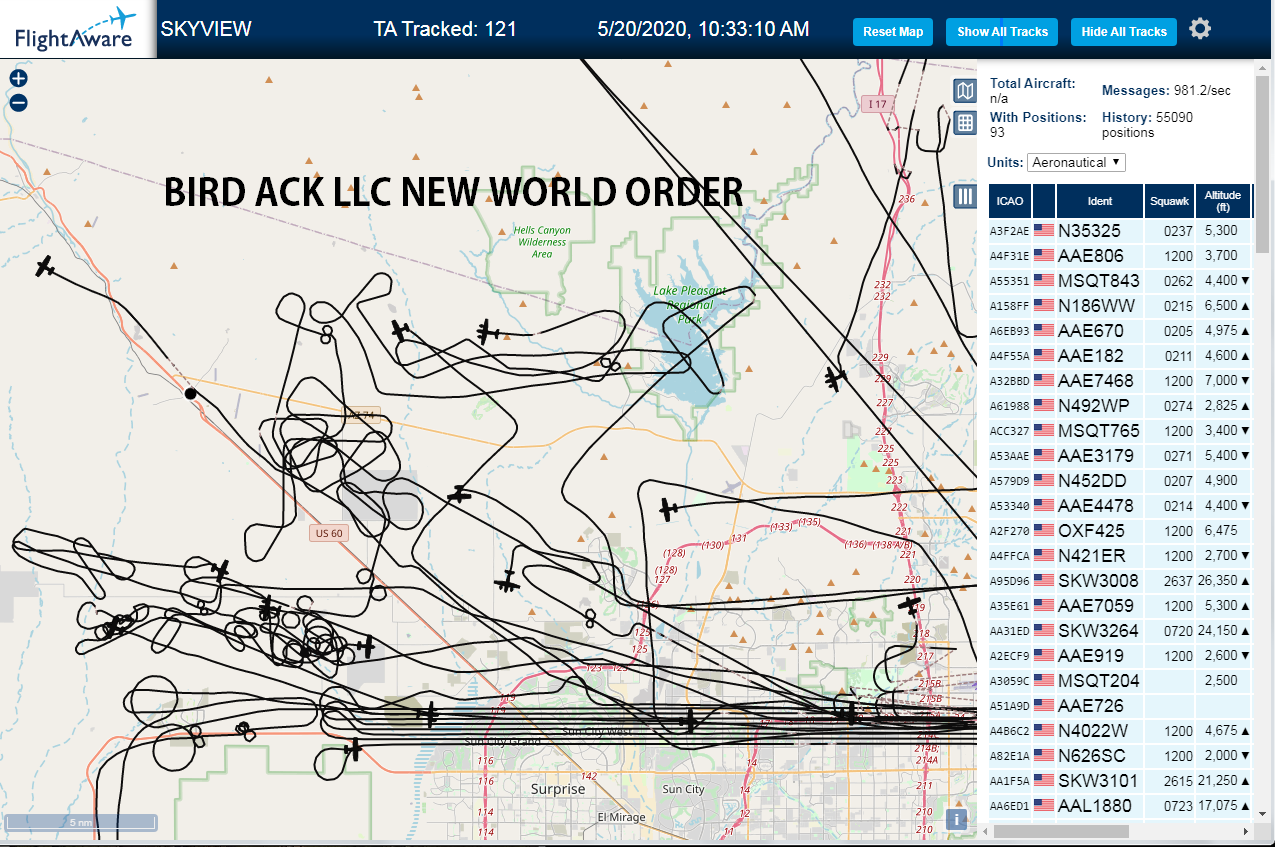Click right arrow of horizontal scrollbar
Screen dimensions: 1275x847
coord(1246,831)
